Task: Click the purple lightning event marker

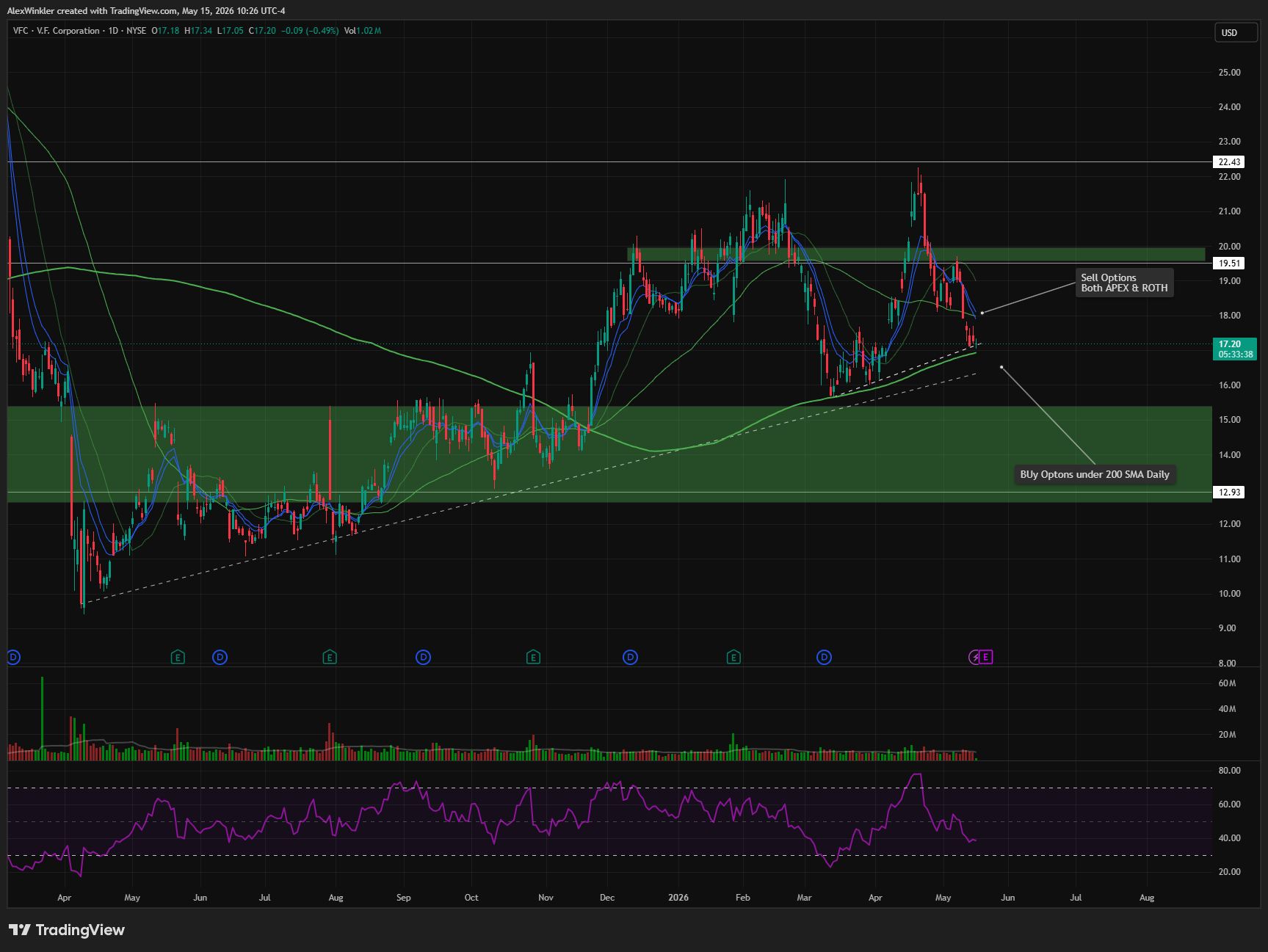Action: tap(974, 657)
